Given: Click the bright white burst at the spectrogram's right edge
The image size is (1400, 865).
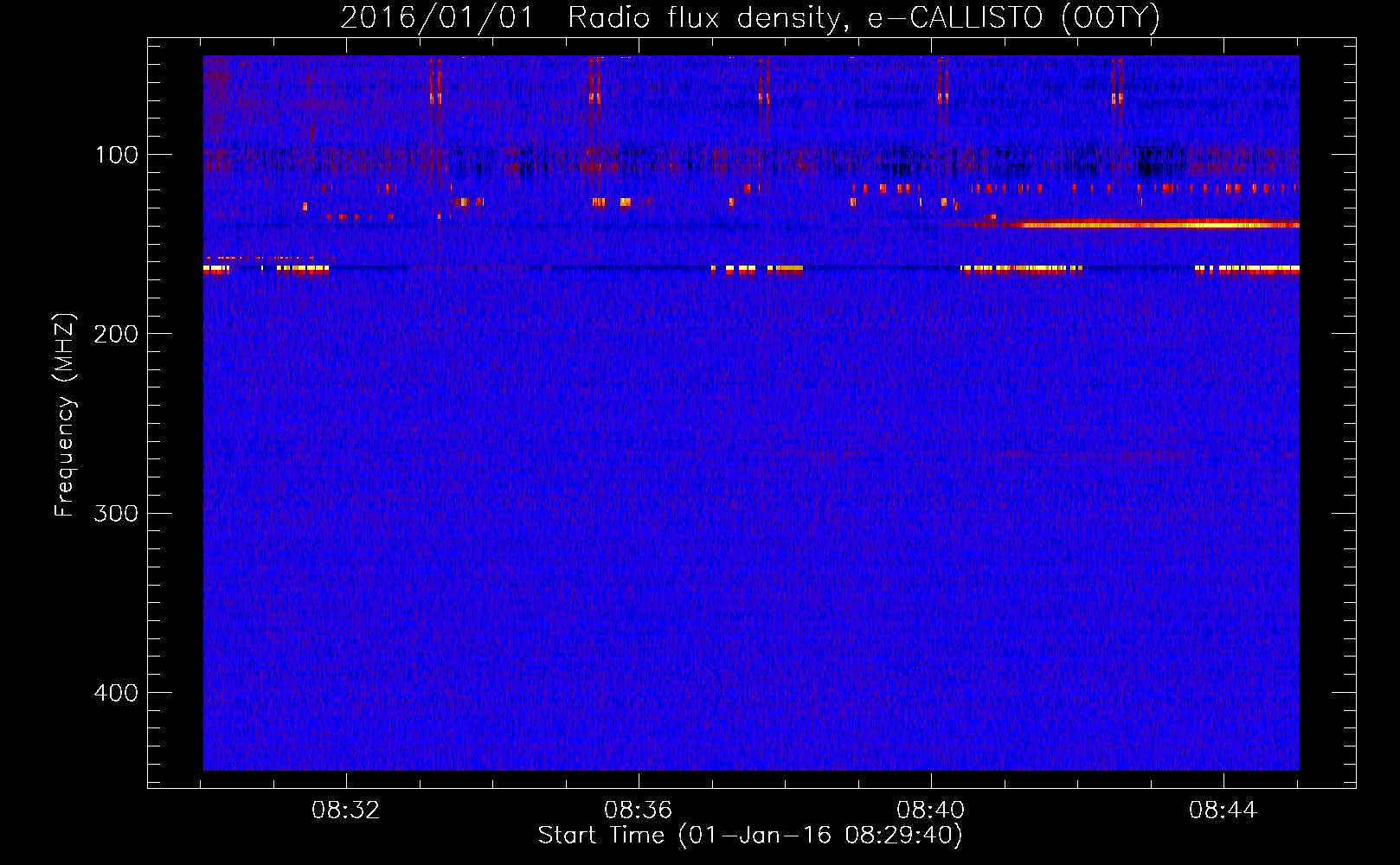Looking at the screenshot, I should pos(1246,269).
